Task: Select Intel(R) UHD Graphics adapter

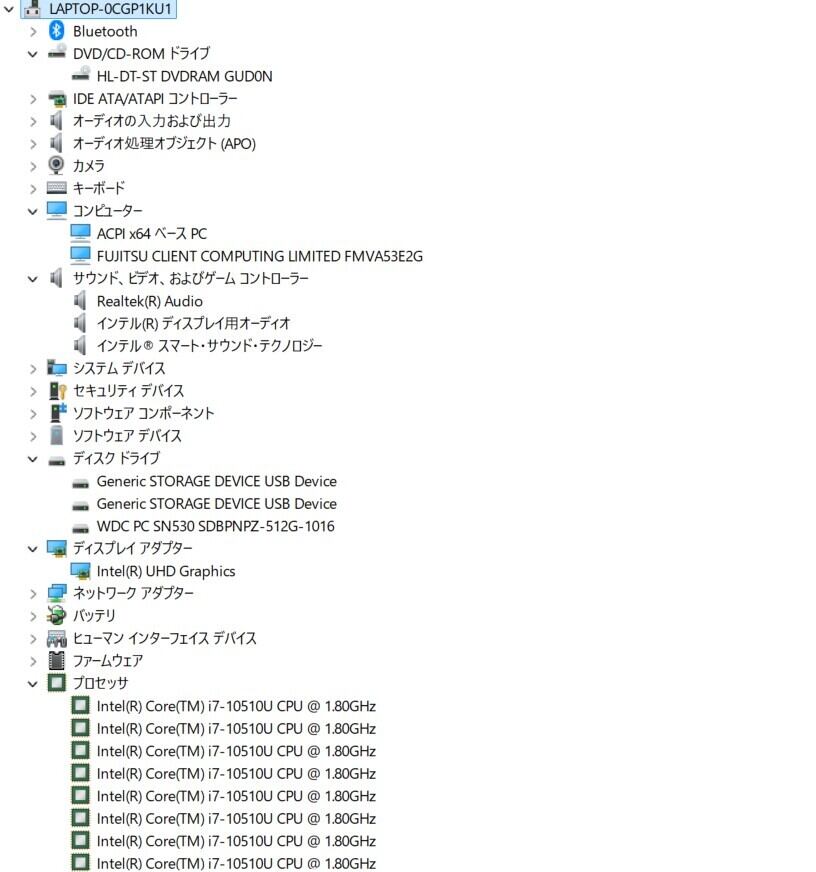Action: 166,571
